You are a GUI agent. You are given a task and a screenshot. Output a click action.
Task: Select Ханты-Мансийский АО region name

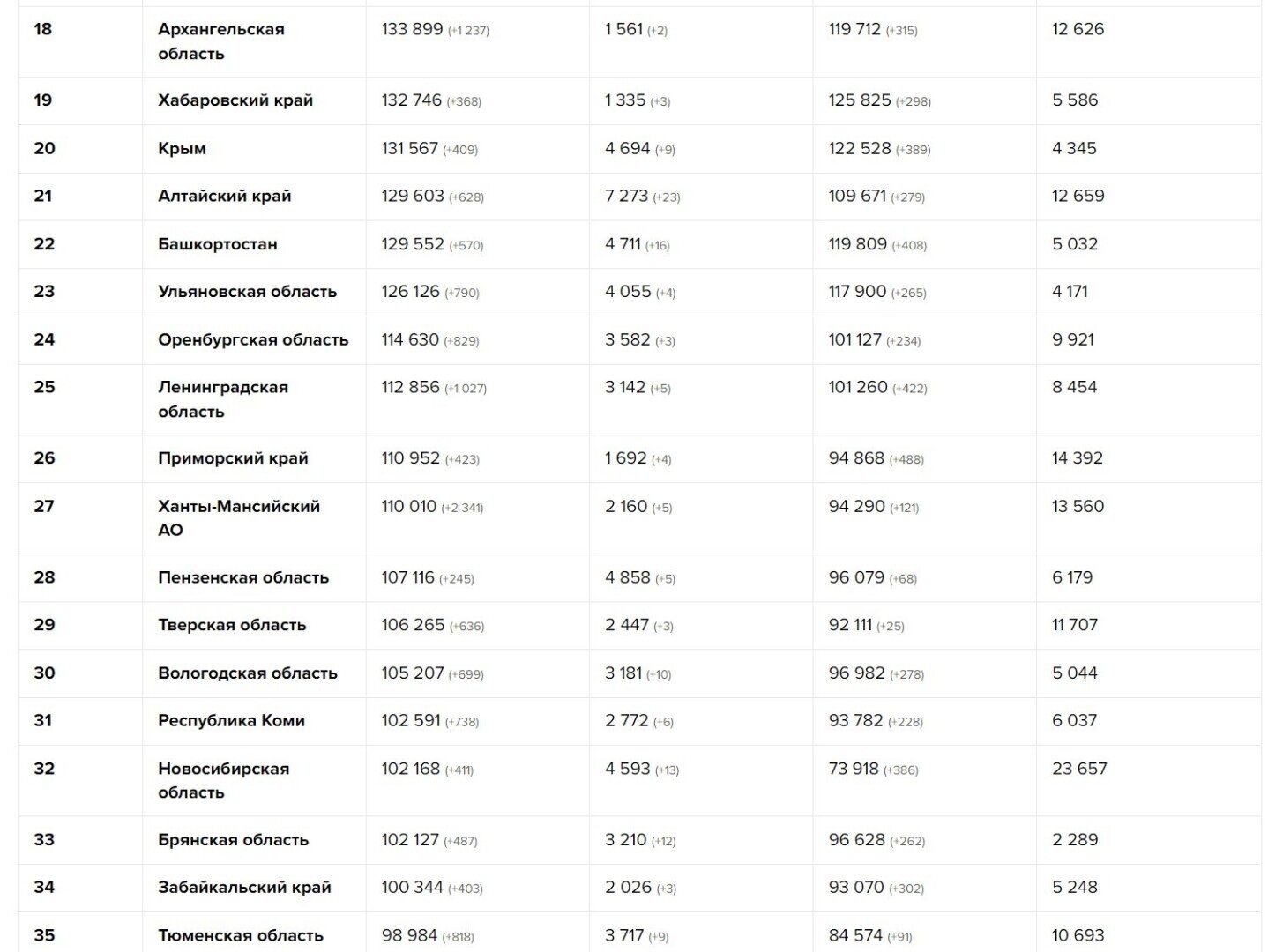pyautogui.click(x=238, y=518)
